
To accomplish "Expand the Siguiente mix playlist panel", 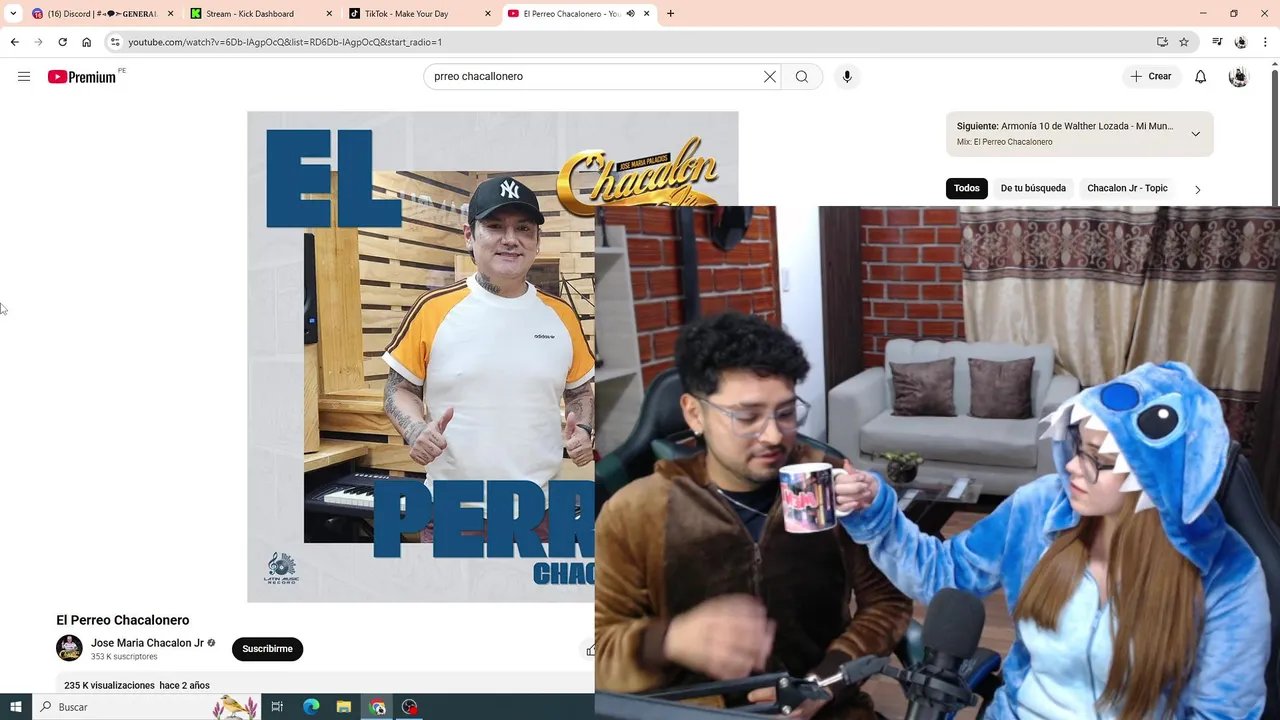I will [1195, 134].
